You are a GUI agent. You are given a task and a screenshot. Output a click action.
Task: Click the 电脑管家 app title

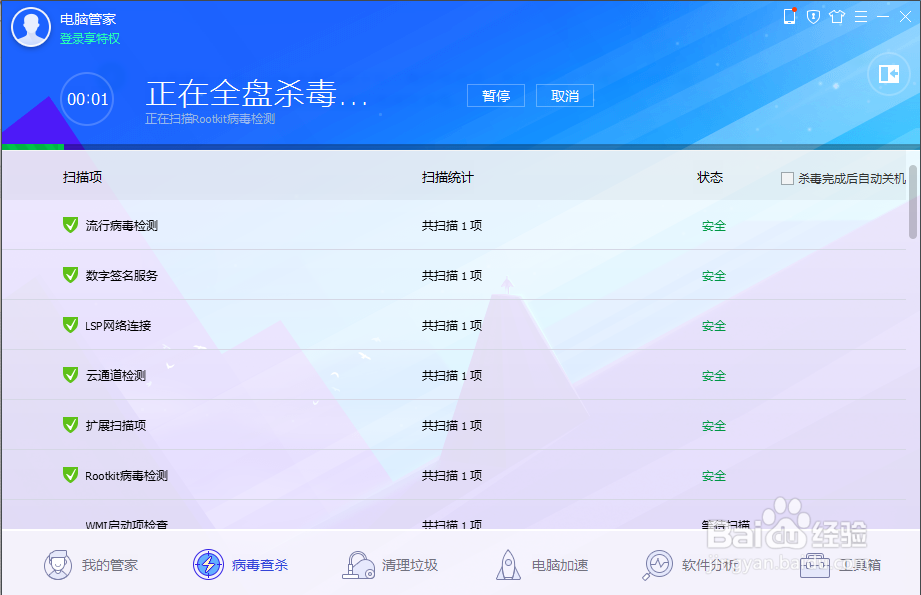(88, 19)
